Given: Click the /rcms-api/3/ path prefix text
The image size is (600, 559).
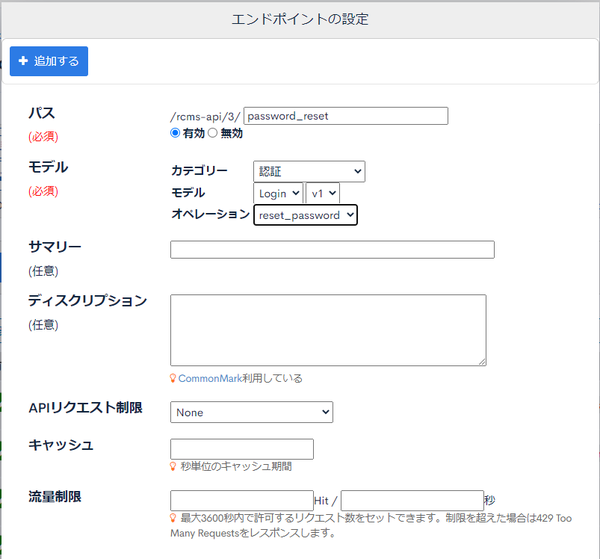Looking at the screenshot, I should coord(205,117).
